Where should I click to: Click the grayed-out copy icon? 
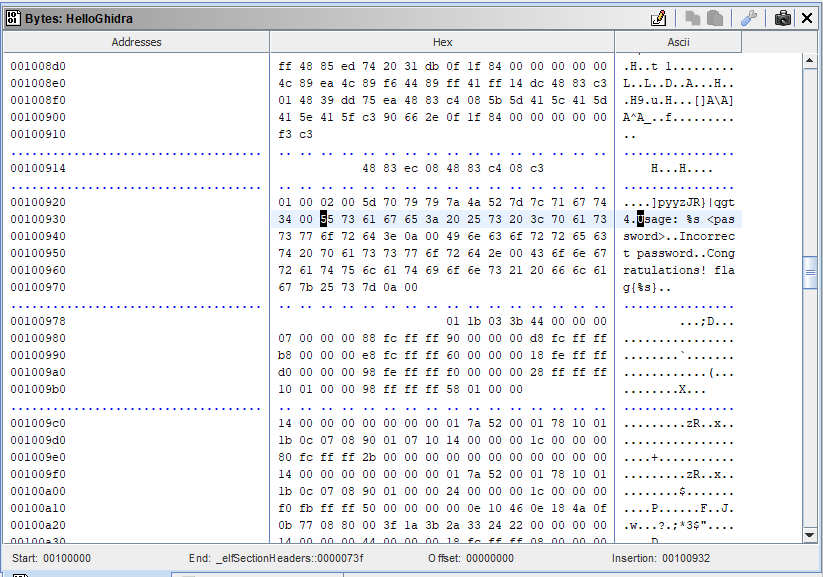pos(693,18)
